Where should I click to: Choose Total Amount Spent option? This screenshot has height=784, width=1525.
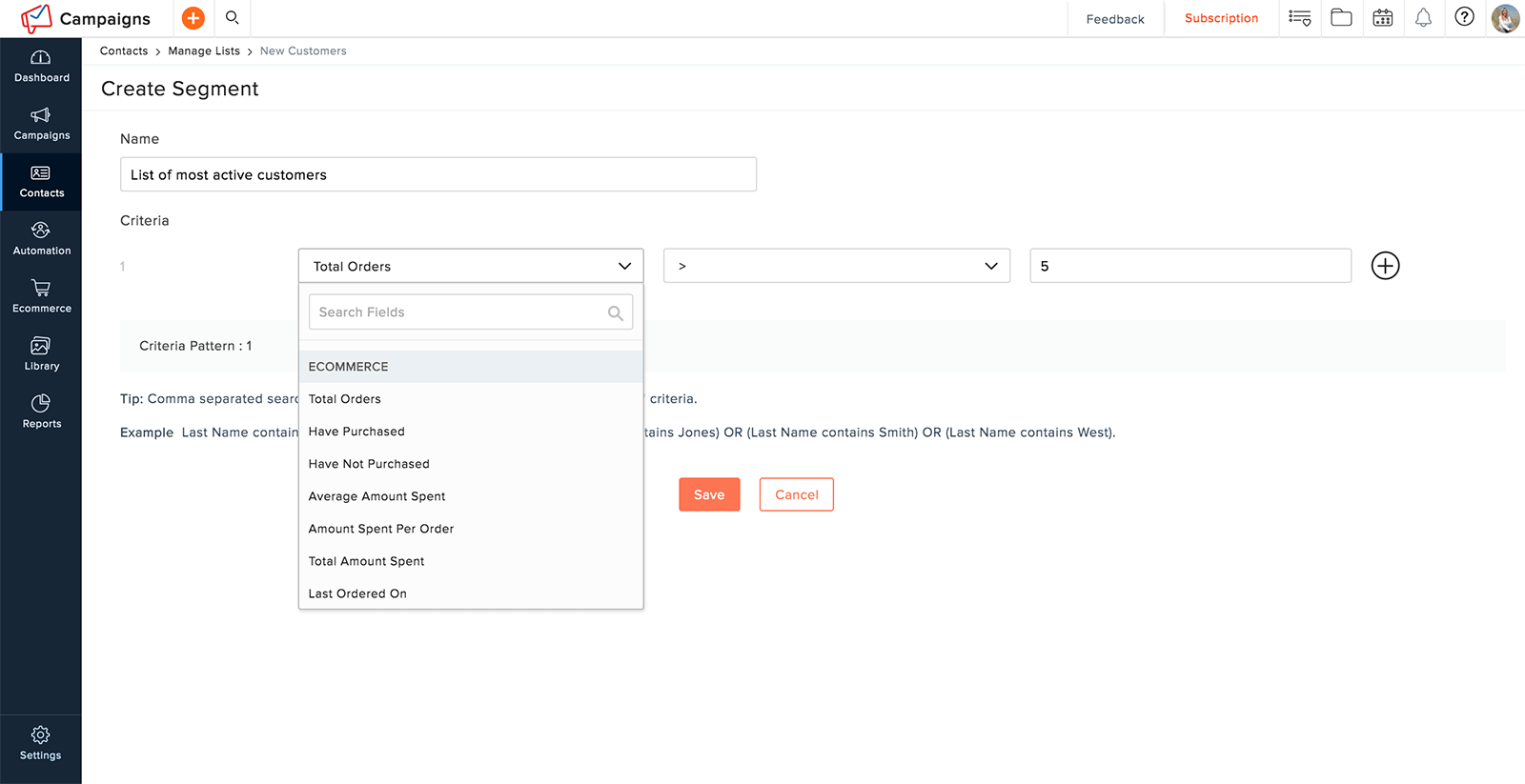tap(366, 561)
